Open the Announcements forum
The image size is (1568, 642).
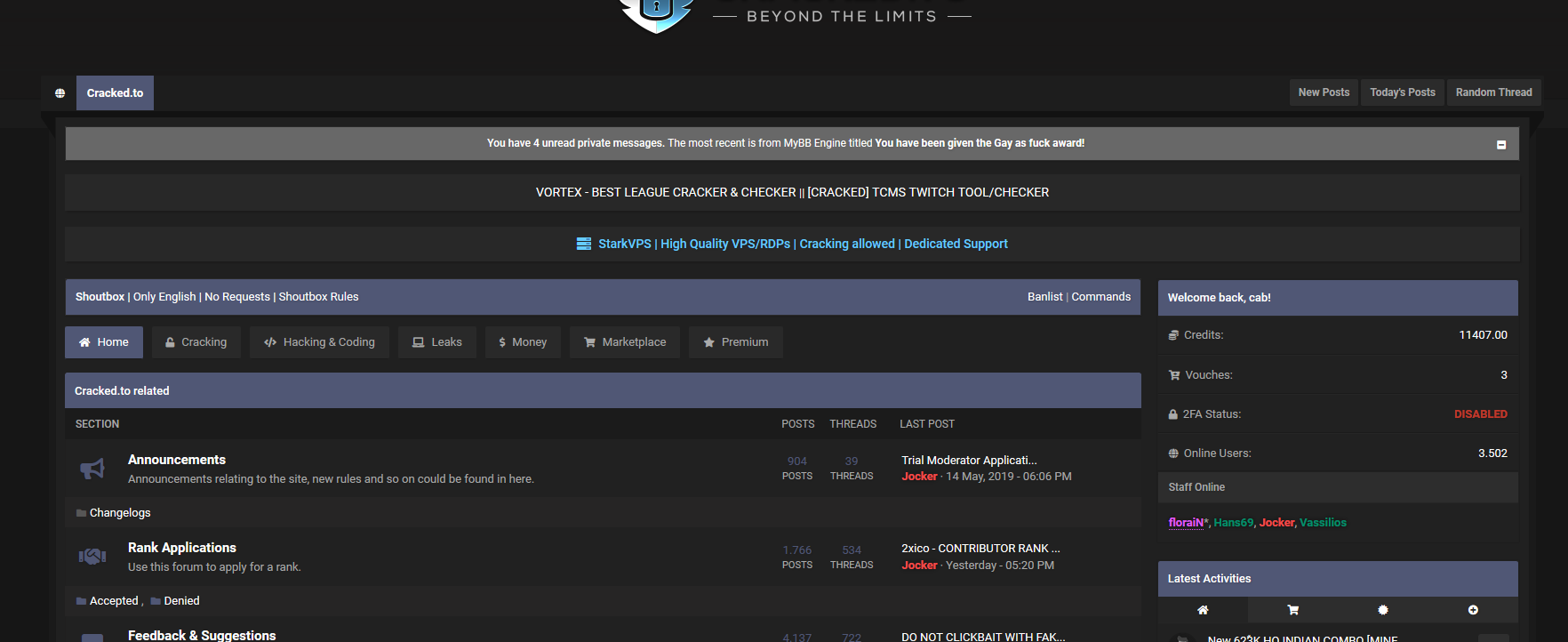(x=177, y=460)
